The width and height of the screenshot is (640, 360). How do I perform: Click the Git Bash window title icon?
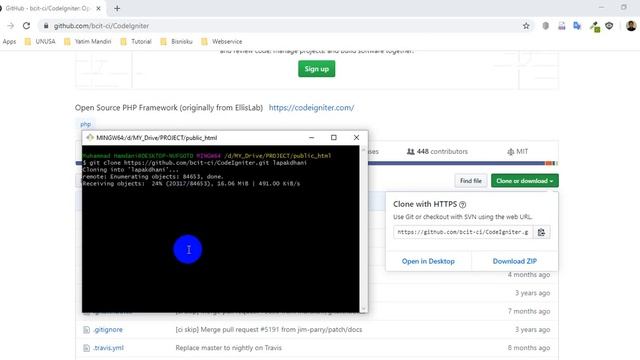coord(90,138)
